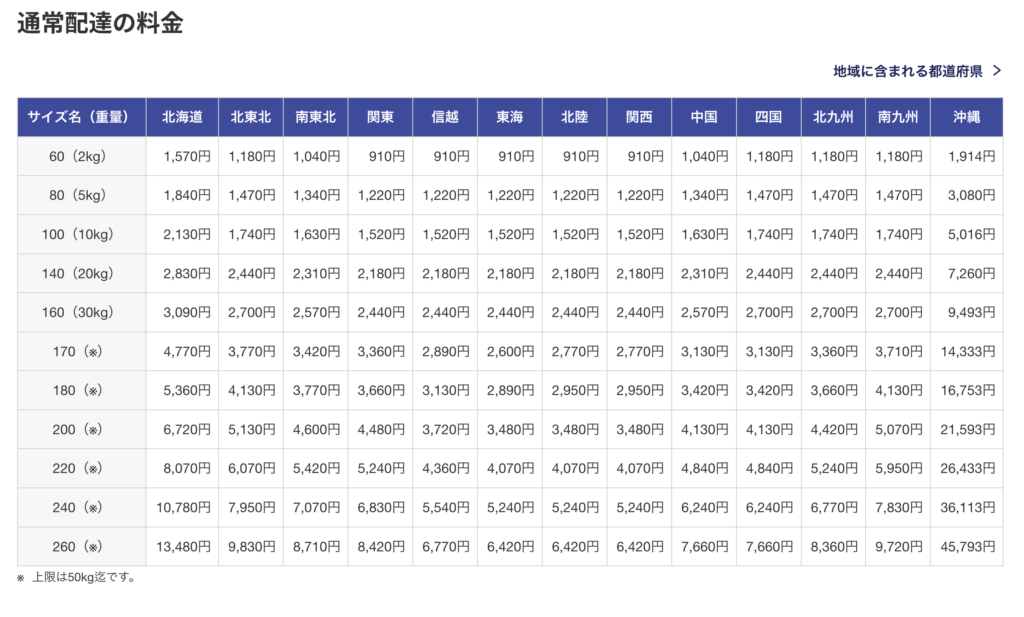
Task: Select the 北東北 column header
Action: [251, 117]
